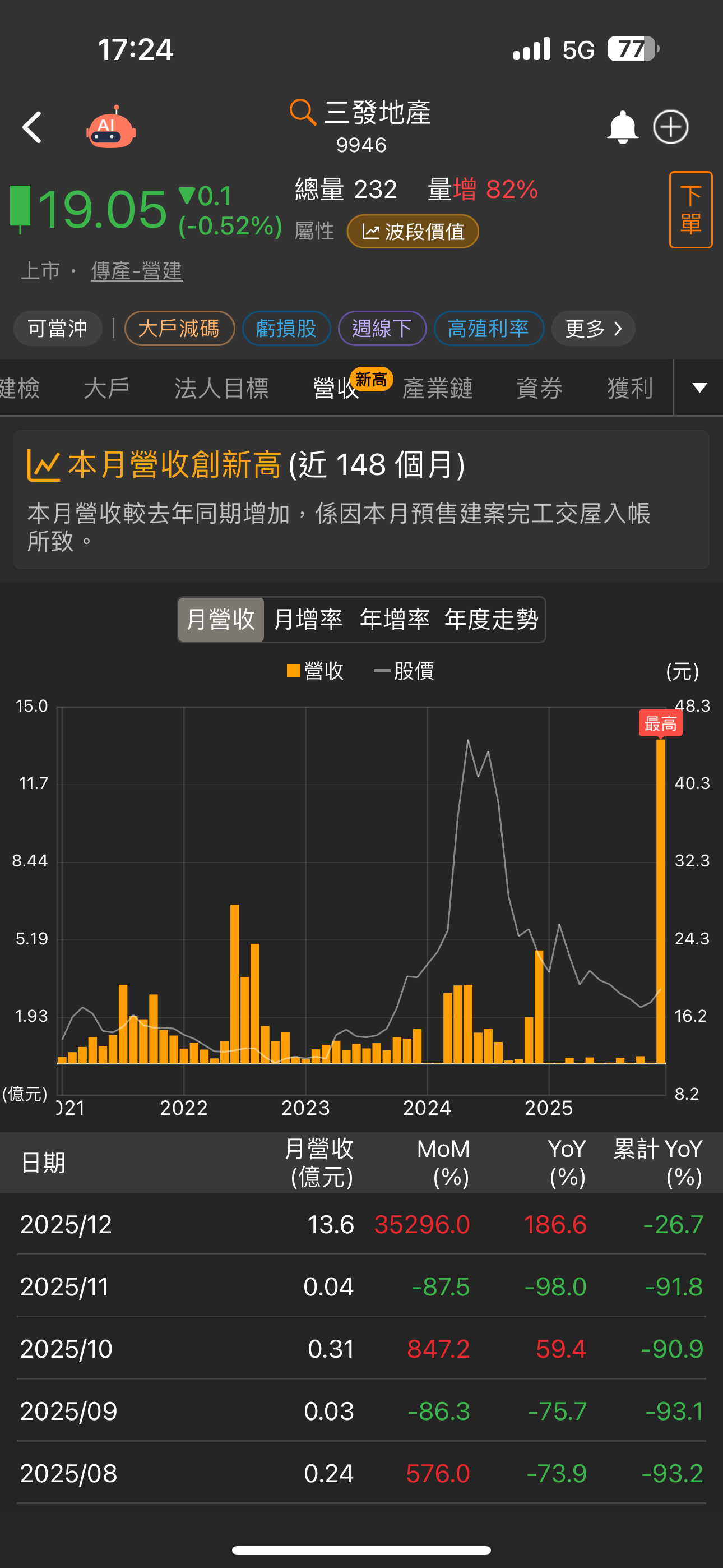This screenshot has height=1568, width=723.
Task: Click the 下單 order button
Action: (690, 209)
